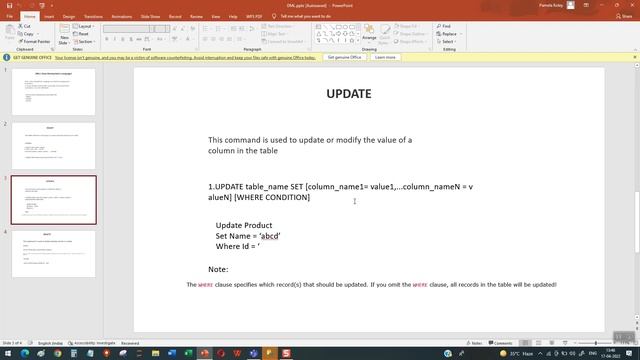Open the Section dropdown
Screen dimensions: 640x360
tap(84, 42)
